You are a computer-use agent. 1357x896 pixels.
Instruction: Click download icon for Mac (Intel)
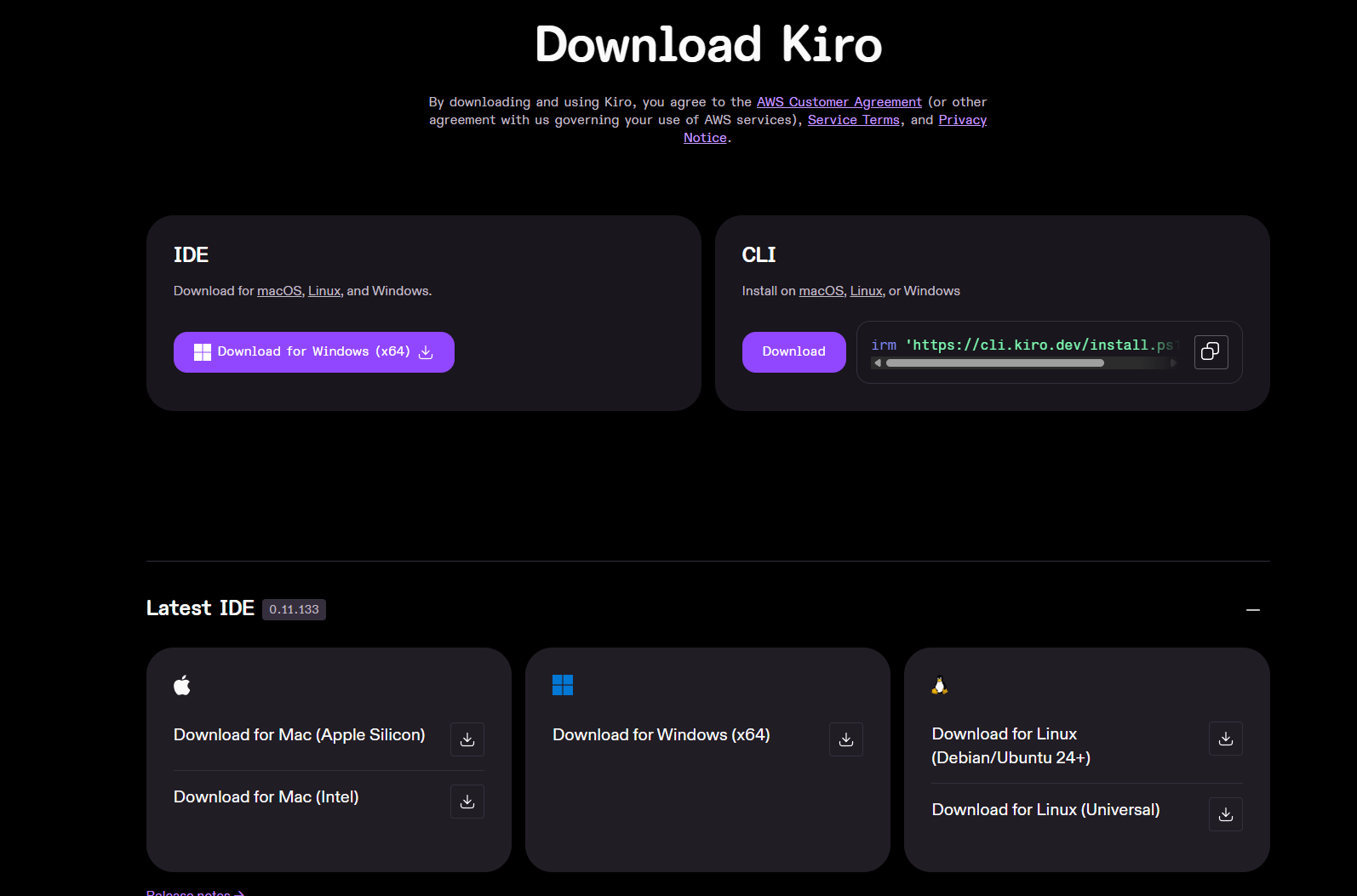pyautogui.click(x=467, y=802)
